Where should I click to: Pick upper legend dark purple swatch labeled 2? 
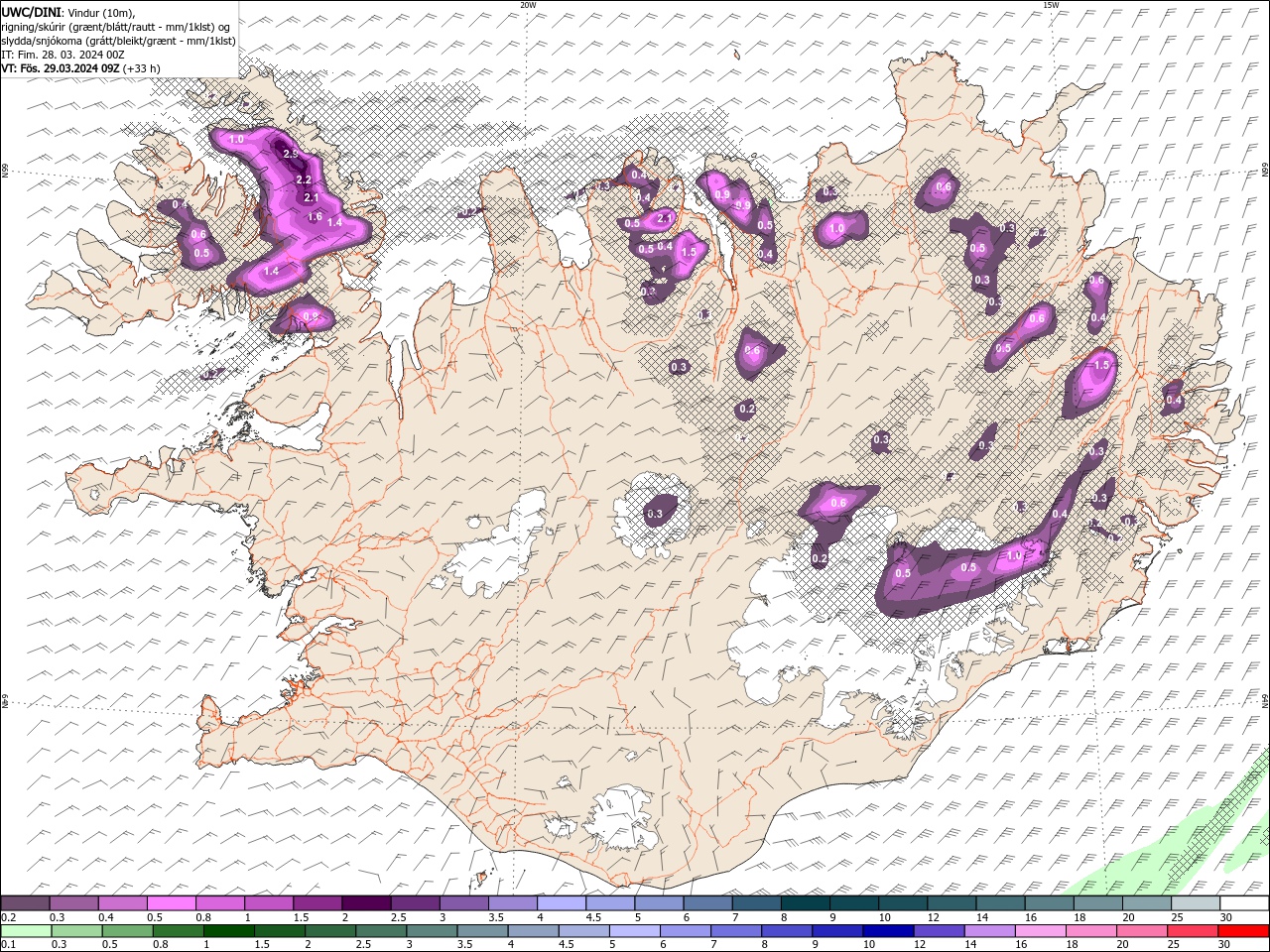(366, 902)
